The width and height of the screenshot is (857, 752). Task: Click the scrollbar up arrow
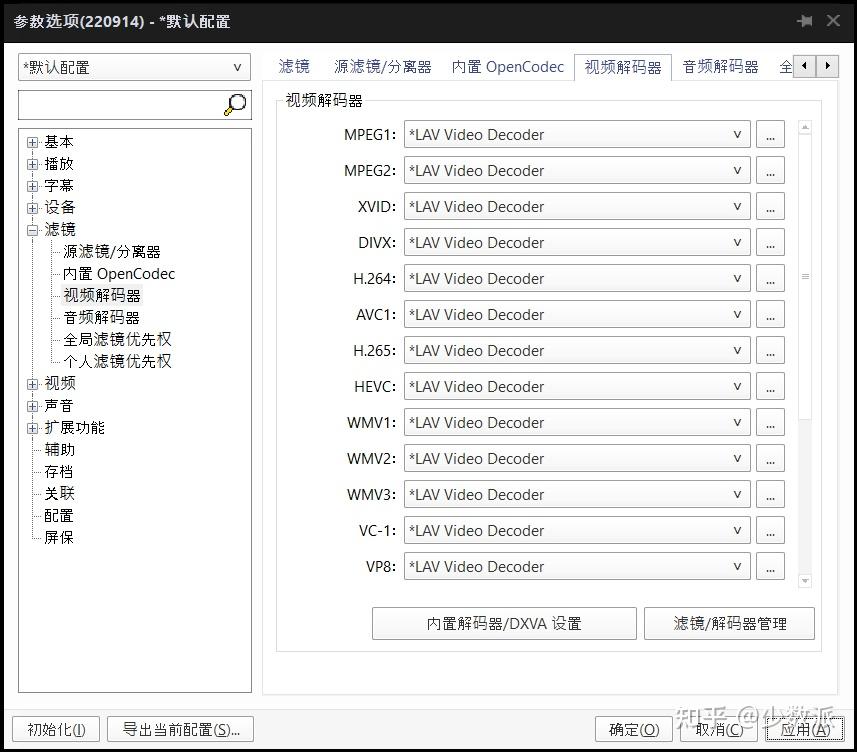tap(805, 126)
